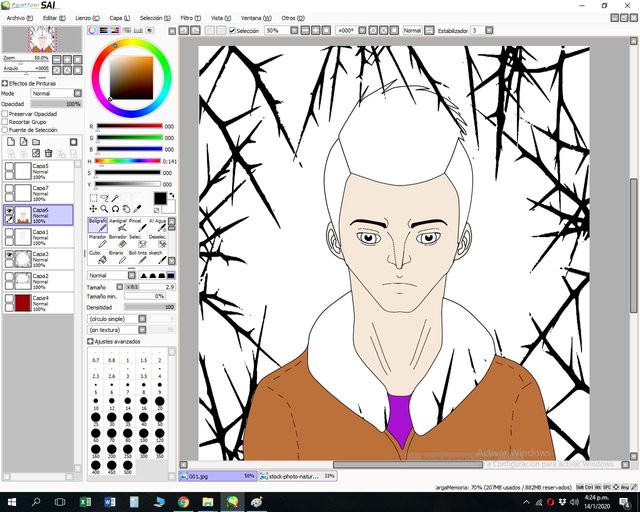Select the Pincel brush tool

138,225
